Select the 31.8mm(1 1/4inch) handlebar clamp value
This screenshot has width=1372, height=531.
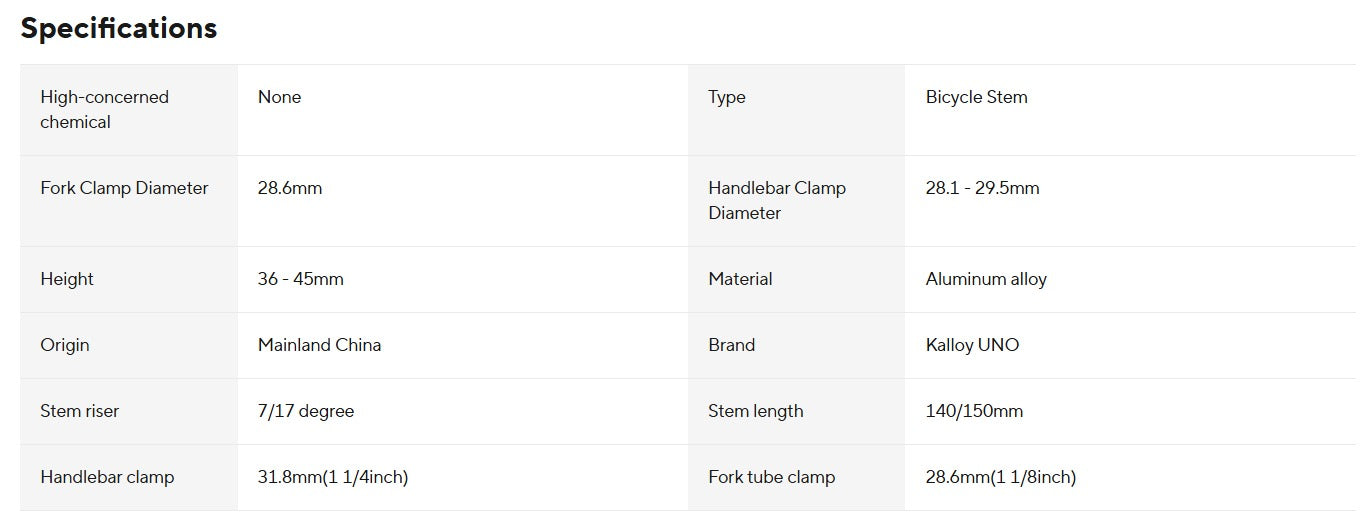[x=333, y=477]
